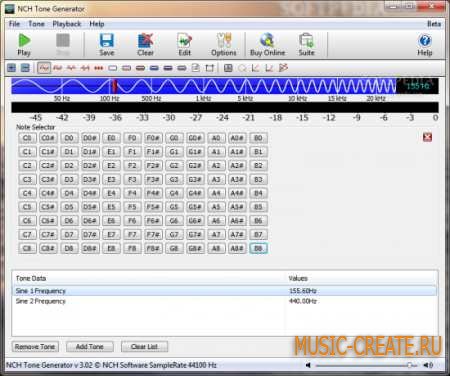This screenshot has width=450, height=376.
Task: Select the red dotted impulse waveform icon
Action: click(99, 68)
